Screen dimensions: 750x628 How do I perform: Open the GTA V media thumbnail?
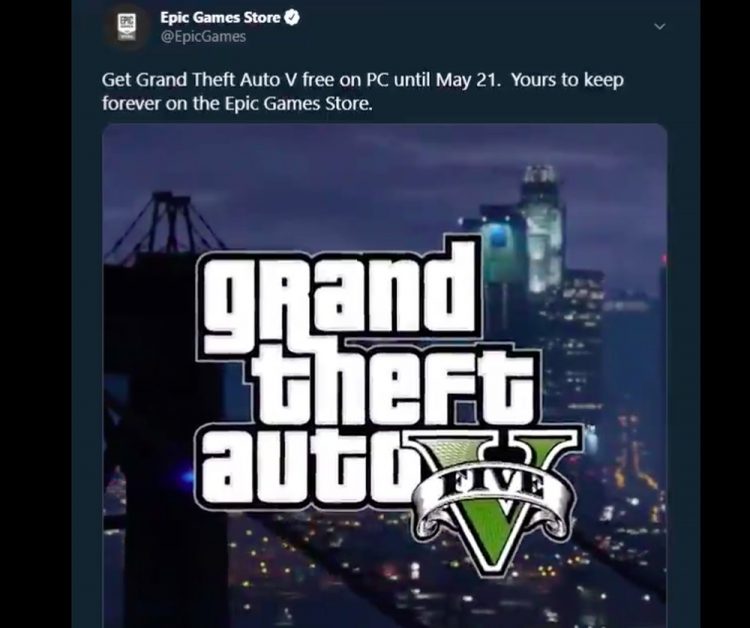pos(385,375)
